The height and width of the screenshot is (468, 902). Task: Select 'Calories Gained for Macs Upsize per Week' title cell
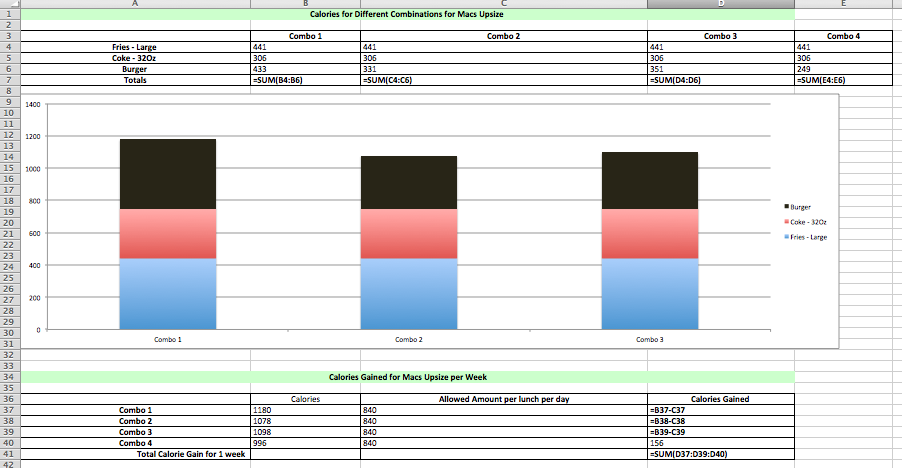(407, 377)
